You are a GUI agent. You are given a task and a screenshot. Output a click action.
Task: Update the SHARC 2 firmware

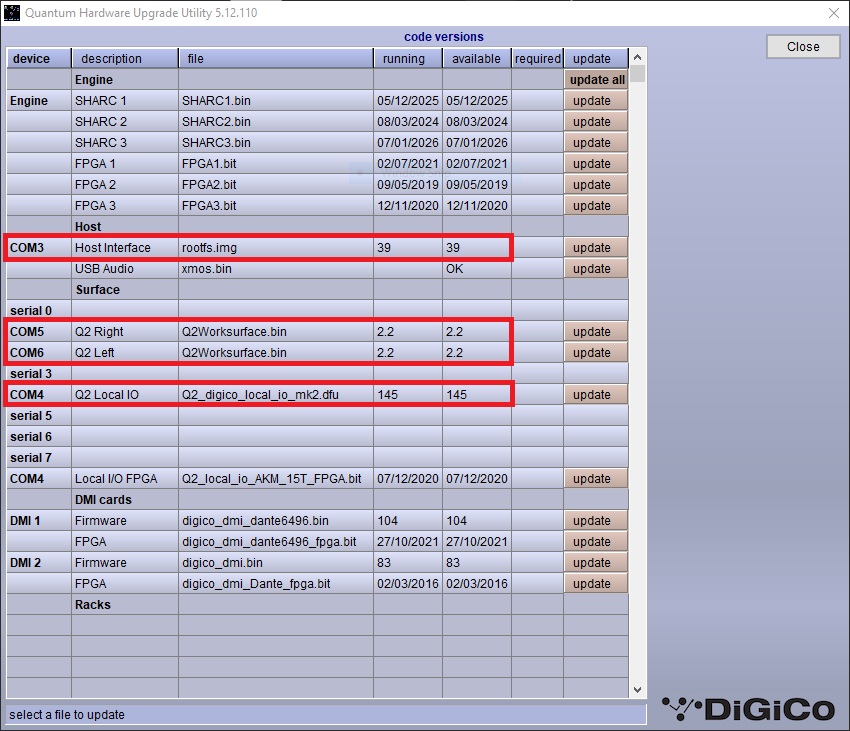(596, 121)
